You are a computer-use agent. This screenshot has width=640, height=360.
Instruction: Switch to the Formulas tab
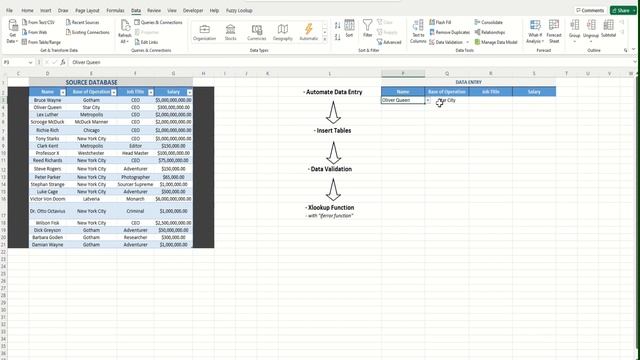click(x=115, y=10)
